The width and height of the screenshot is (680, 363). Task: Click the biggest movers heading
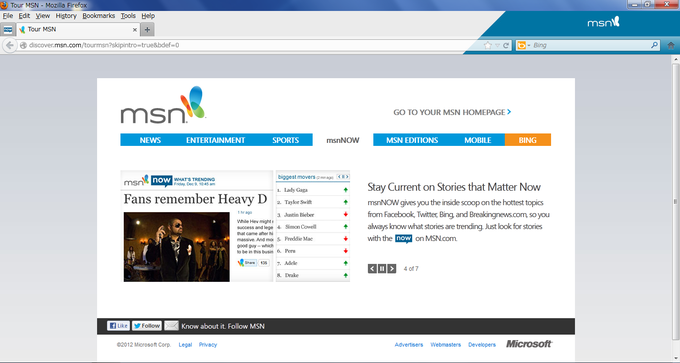tap(297, 177)
